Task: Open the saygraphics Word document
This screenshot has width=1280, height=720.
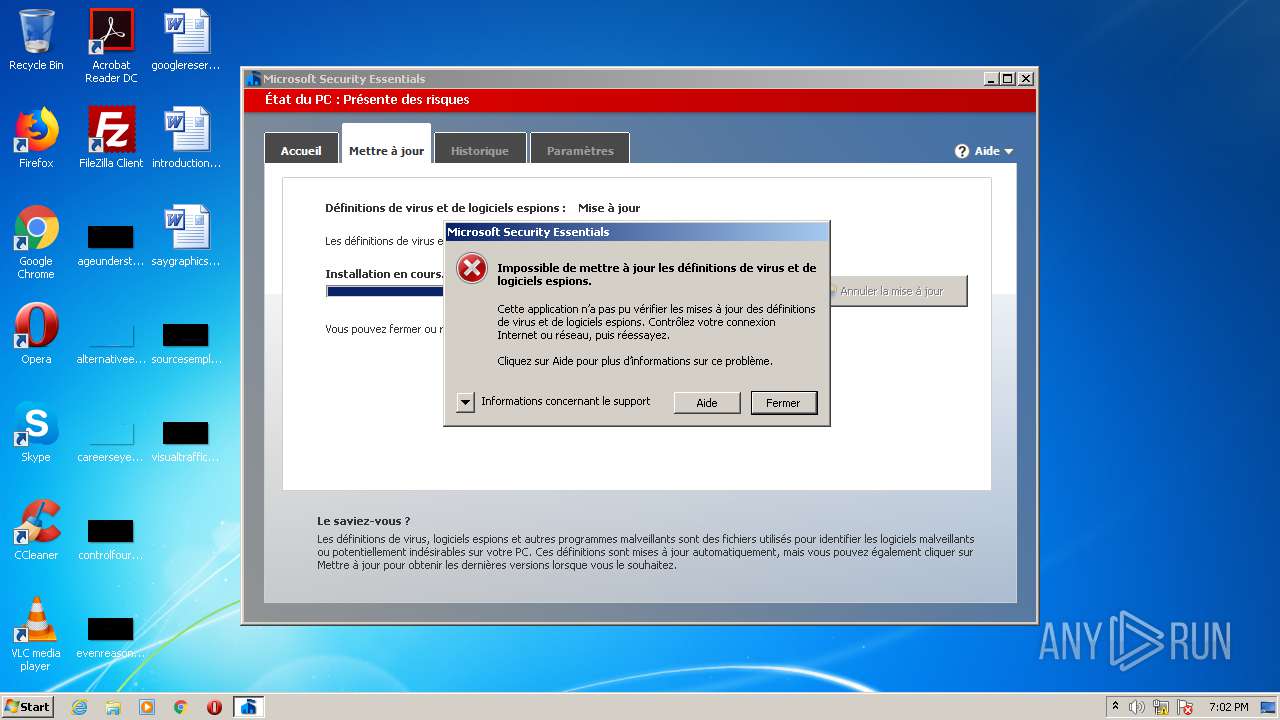Action: pyautogui.click(x=186, y=236)
